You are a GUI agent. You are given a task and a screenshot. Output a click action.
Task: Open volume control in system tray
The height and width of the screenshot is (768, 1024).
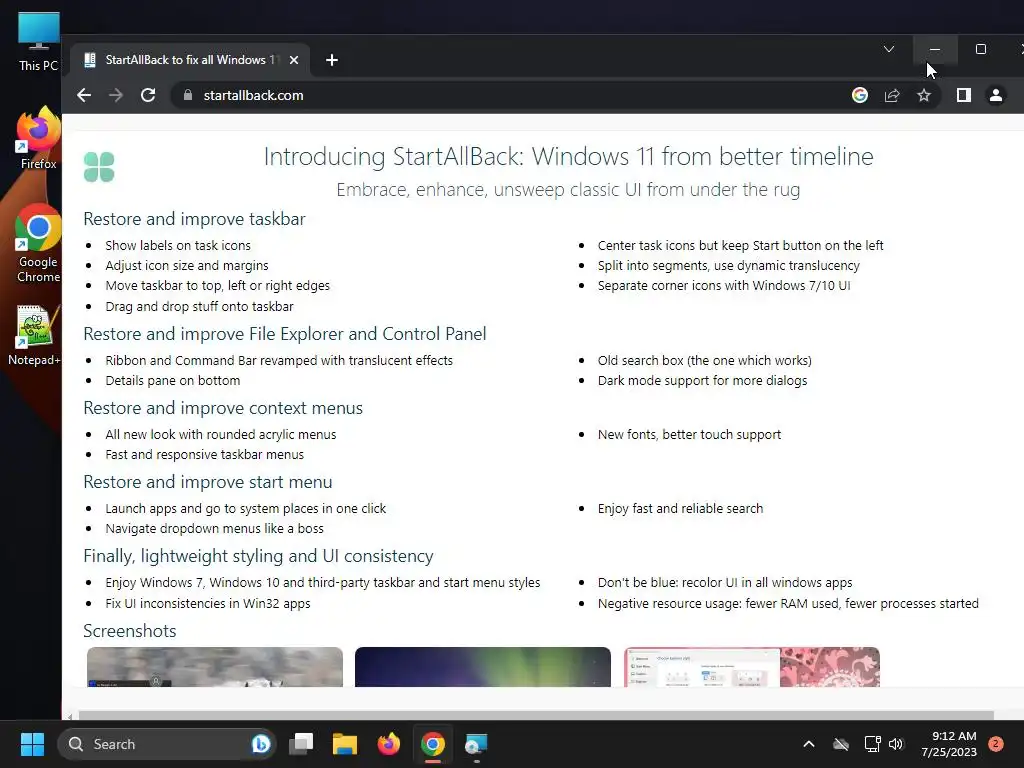click(896, 744)
